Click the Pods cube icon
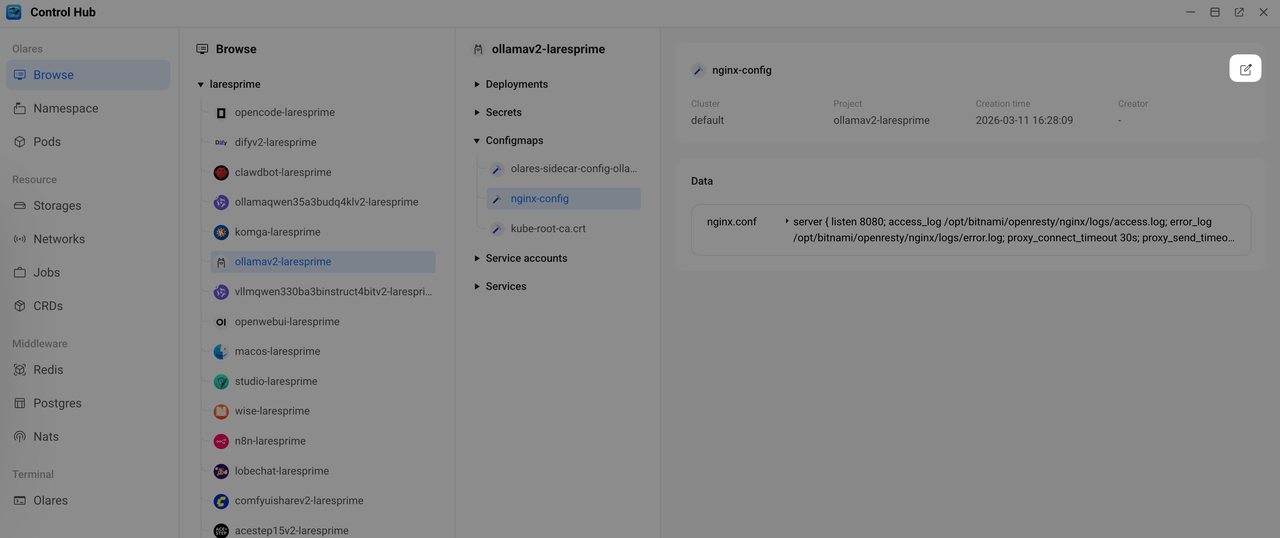The width and height of the screenshot is (1280, 538). coord(20,142)
